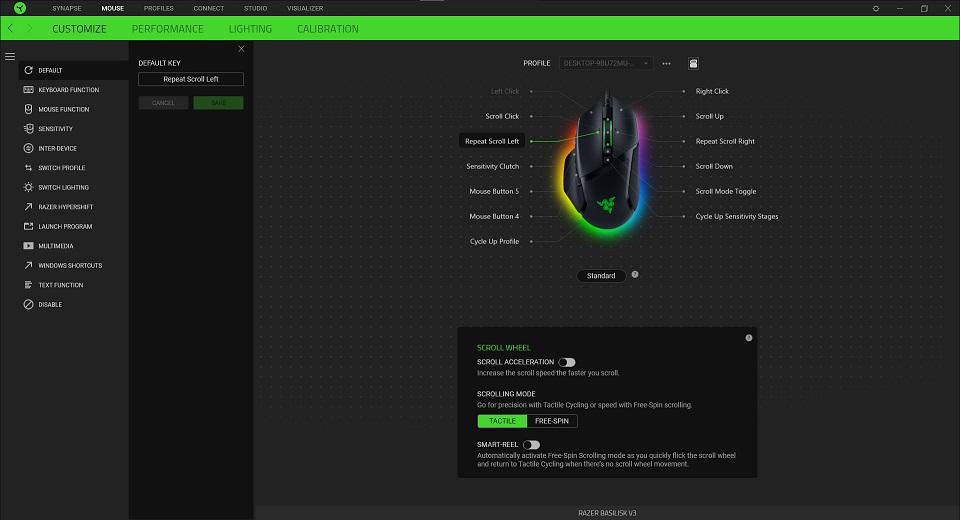Select Cycle Up Sensitivity Stages assignment
960x520 pixels.
coord(737,217)
